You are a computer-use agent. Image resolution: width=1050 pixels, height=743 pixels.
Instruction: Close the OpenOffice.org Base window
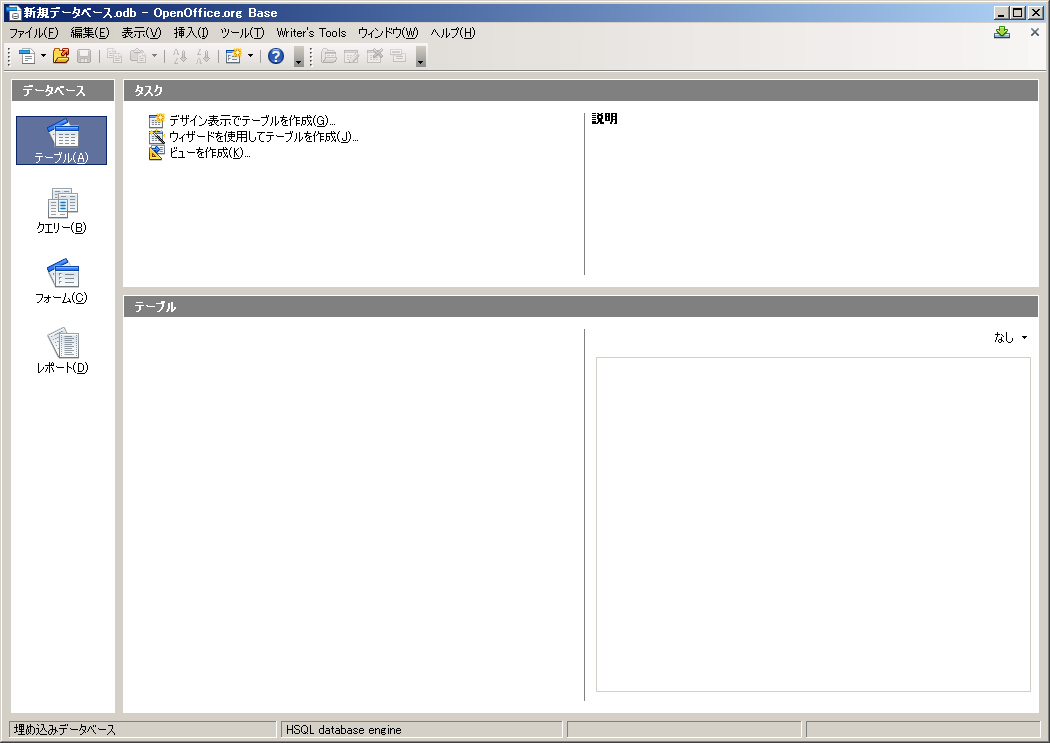pos(1035,13)
